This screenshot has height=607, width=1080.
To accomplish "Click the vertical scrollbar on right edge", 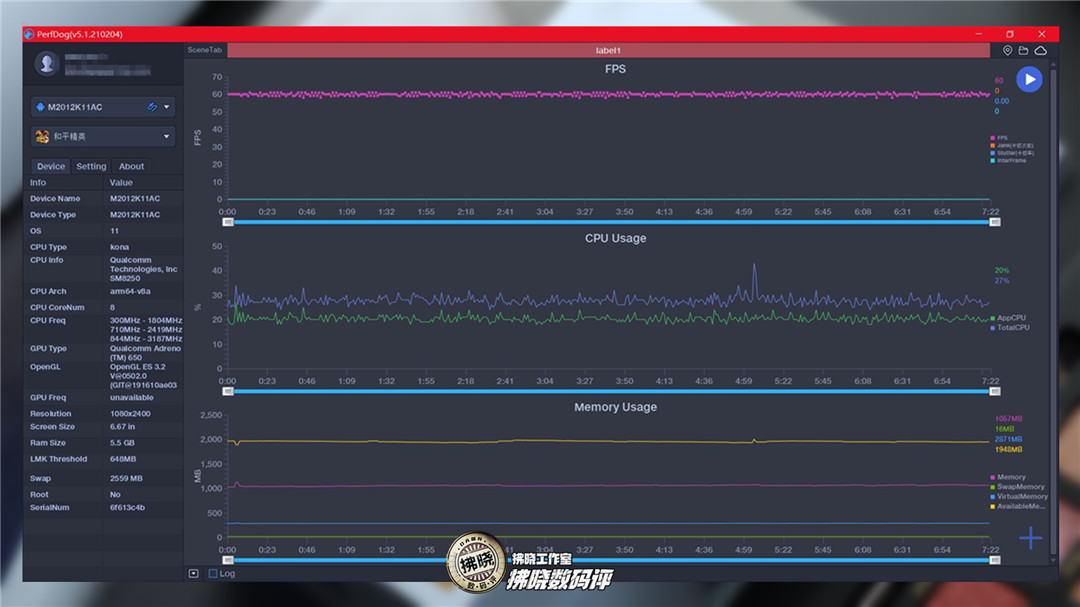I will pos(1053,310).
